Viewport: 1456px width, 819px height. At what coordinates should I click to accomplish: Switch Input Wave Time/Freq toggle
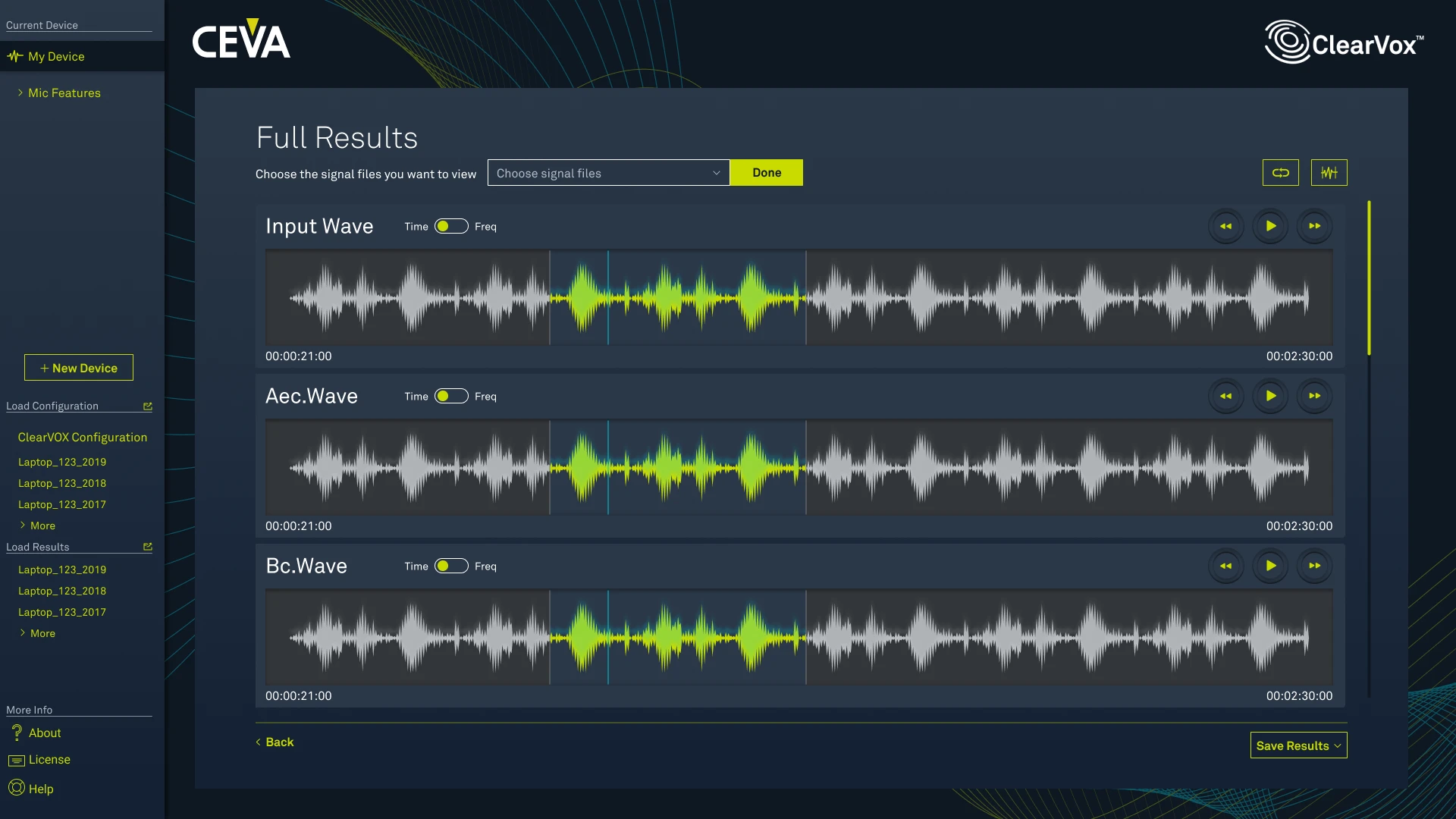451,227
